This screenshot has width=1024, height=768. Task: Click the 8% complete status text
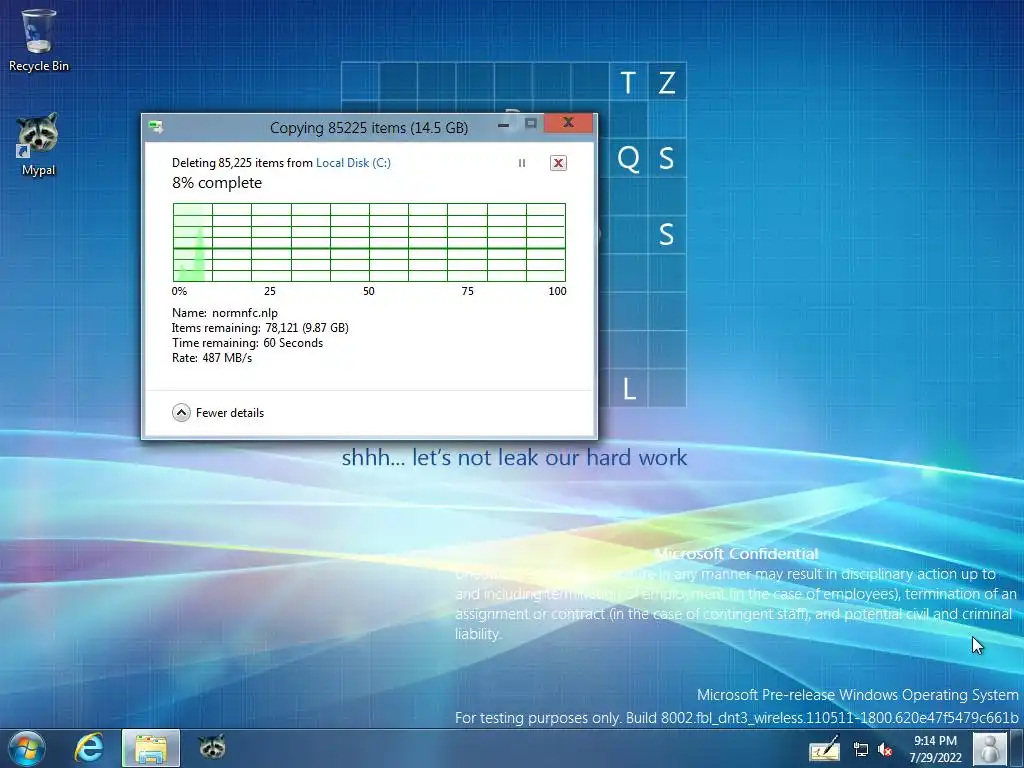pos(217,183)
